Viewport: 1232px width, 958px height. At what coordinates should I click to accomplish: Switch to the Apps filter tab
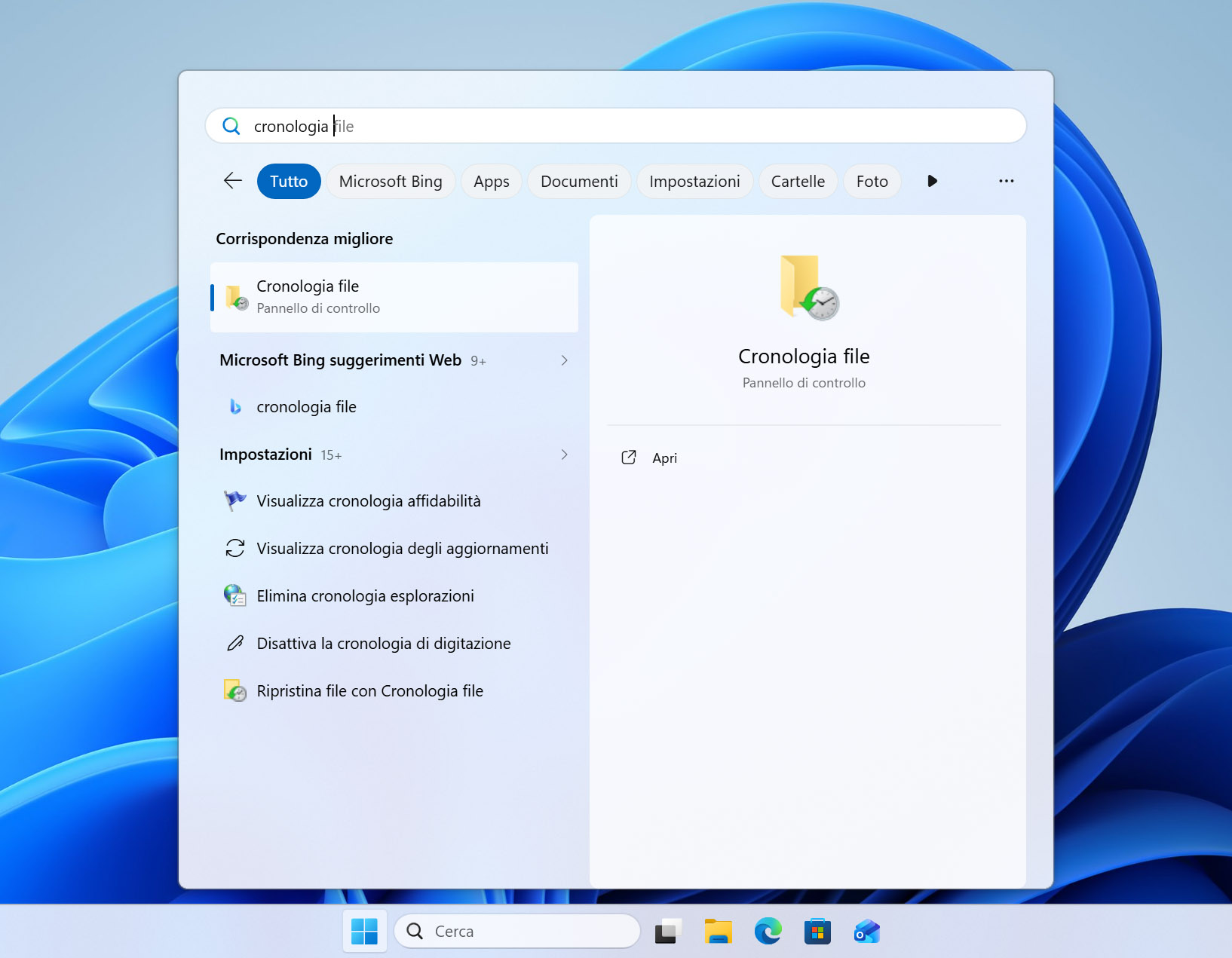pos(492,182)
